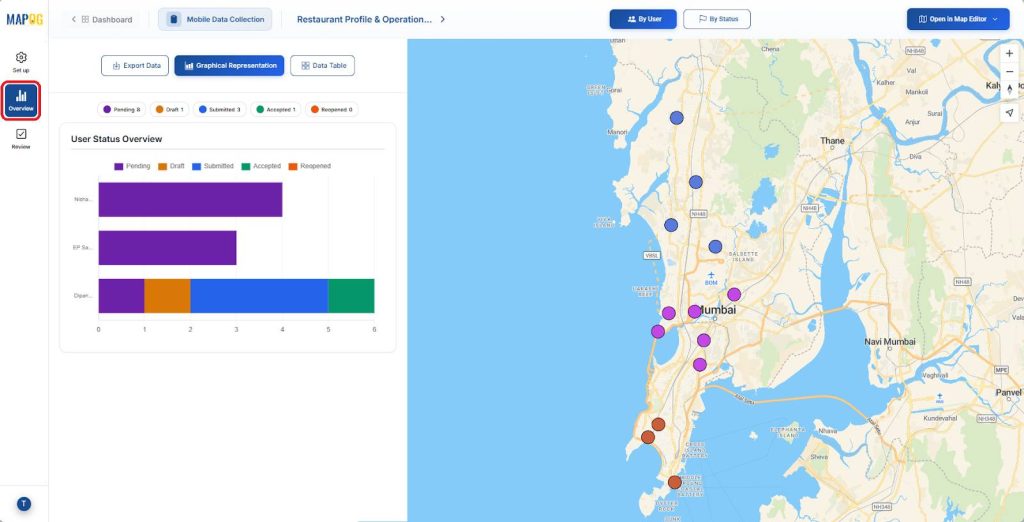Click the User Status Overview heading
Viewport: 1024px width, 522px height.
coord(116,139)
